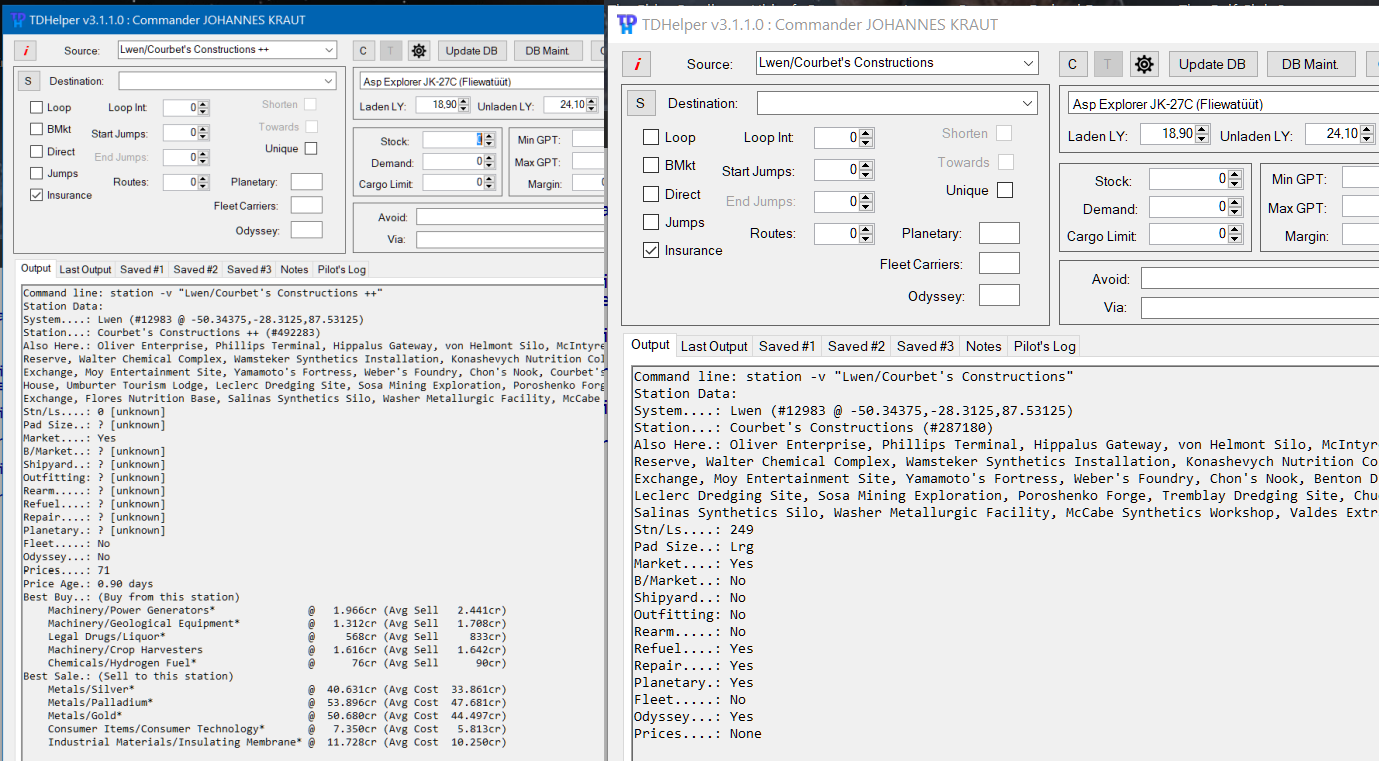Click the Planetary field in the left window
This screenshot has width=1379, height=761.
point(307,182)
